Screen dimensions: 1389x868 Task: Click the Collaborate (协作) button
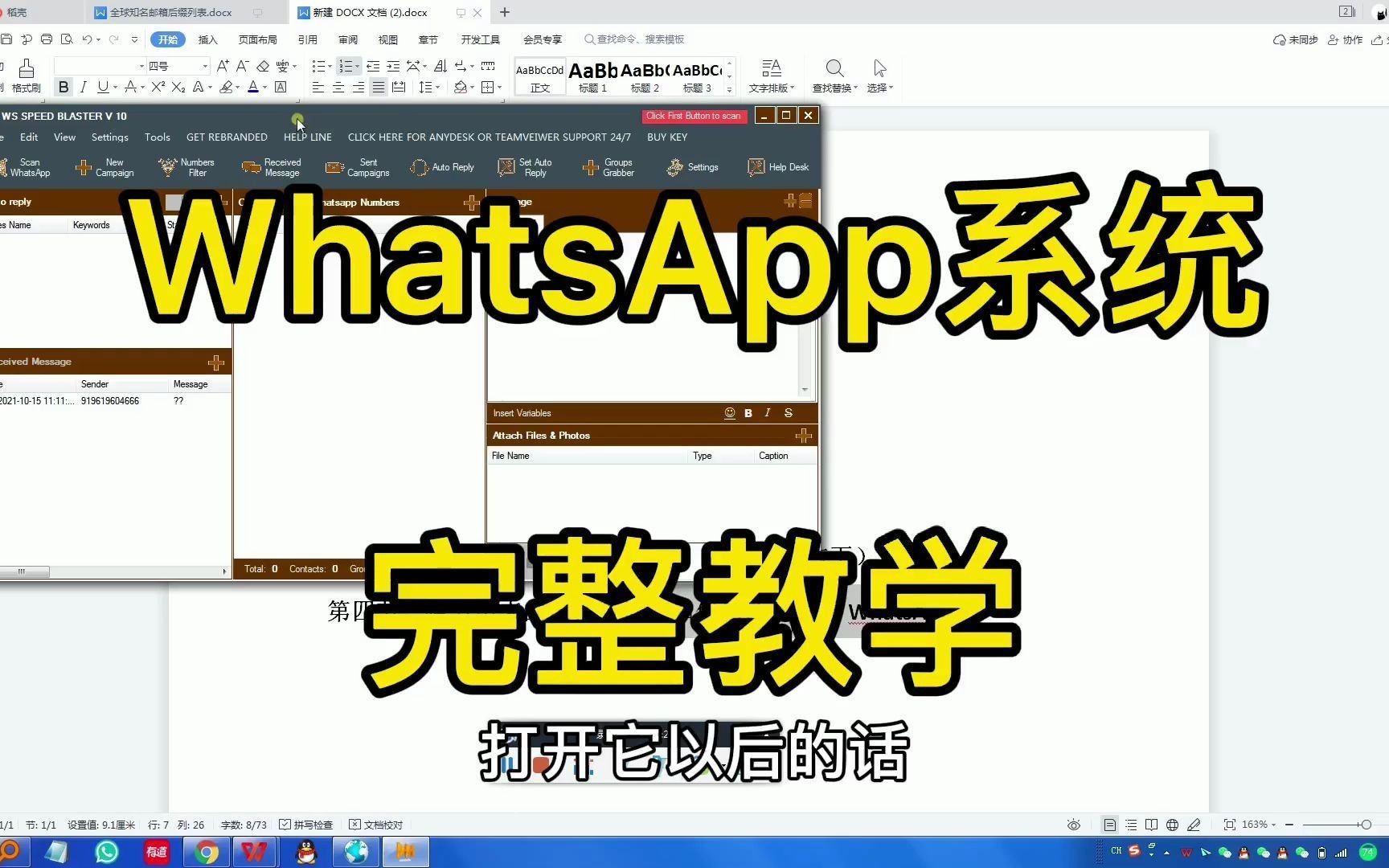1345,39
